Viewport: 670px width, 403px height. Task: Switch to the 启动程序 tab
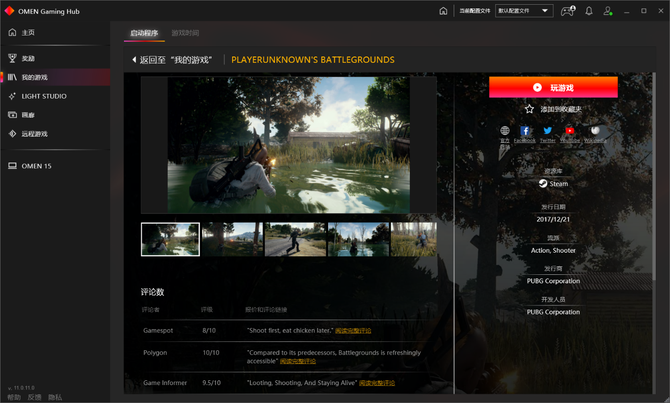click(x=144, y=33)
